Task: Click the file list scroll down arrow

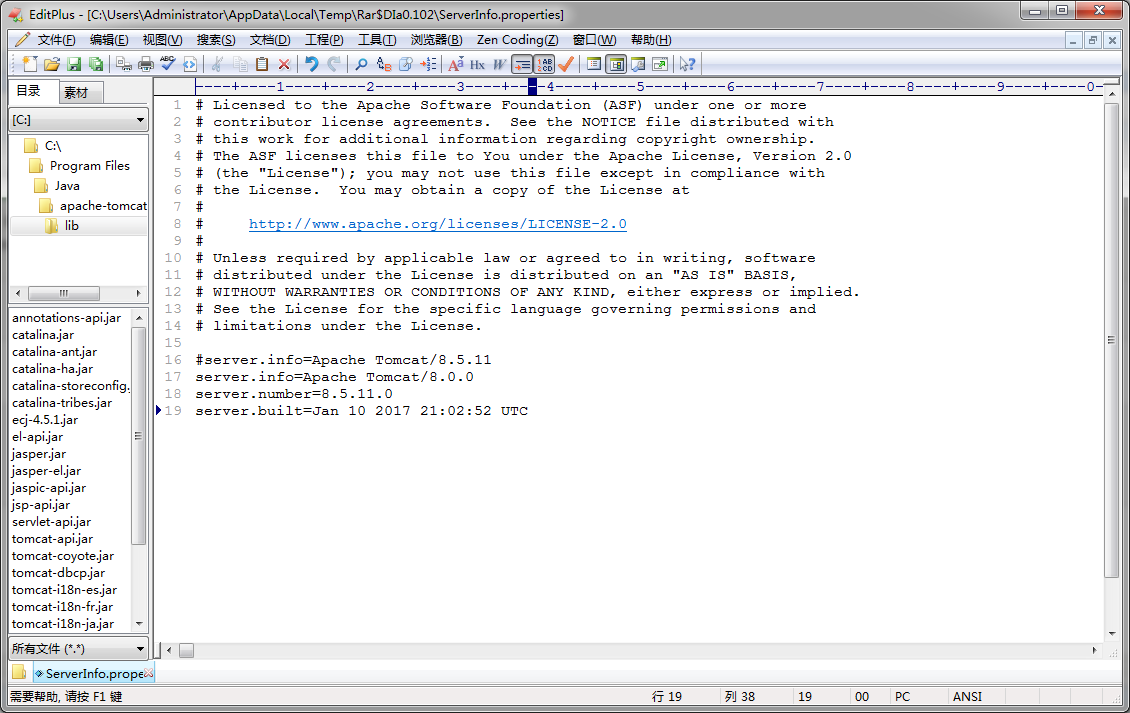Action: [x=139, y=624]
